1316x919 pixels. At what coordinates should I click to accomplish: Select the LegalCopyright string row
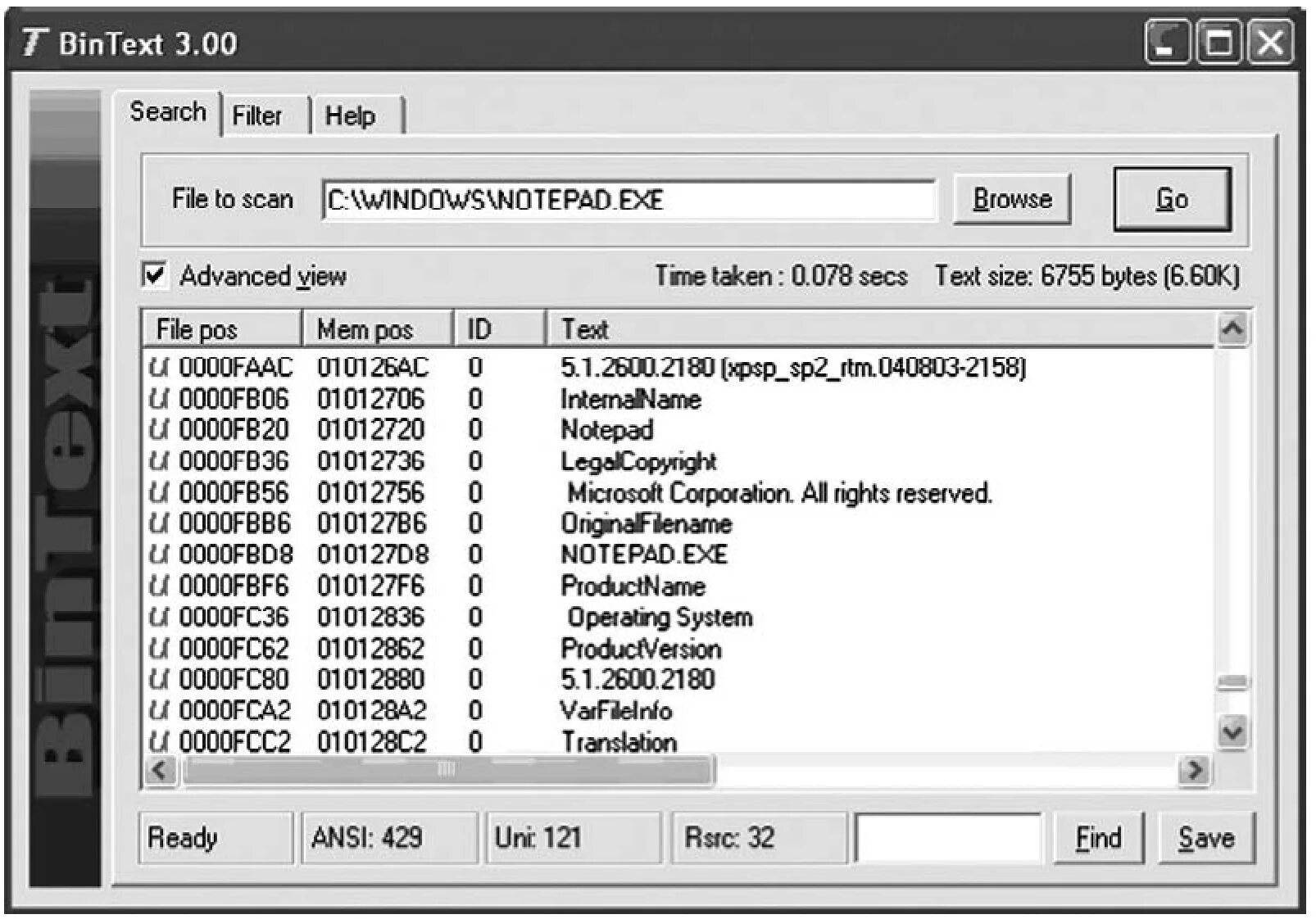[678, 461]
